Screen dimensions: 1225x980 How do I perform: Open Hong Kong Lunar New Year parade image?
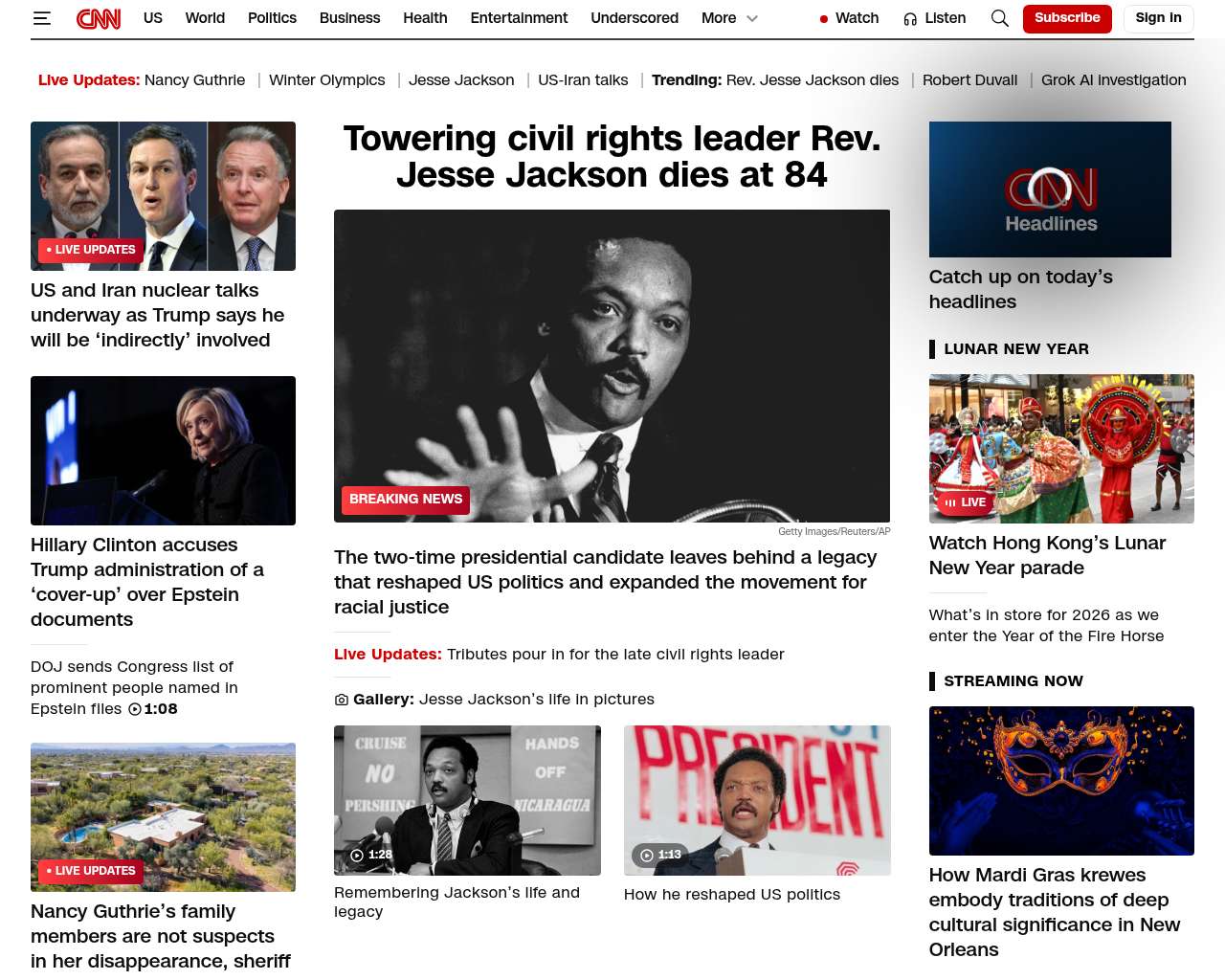click(1060, 448)
